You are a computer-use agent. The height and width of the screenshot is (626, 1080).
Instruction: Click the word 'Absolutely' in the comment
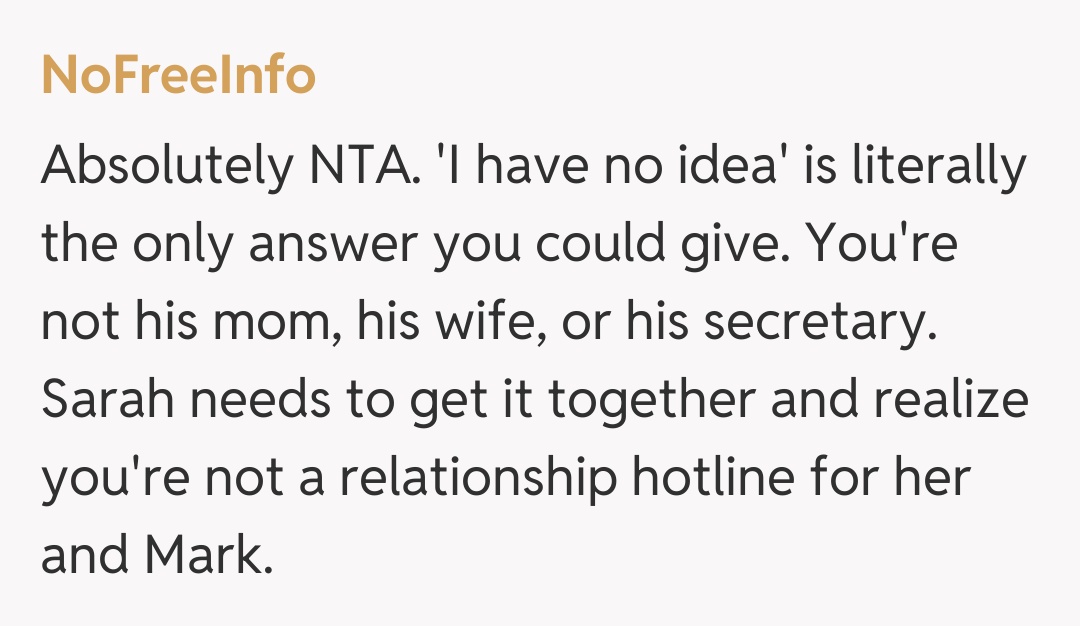pyautogui.click(x=162, y=169)
